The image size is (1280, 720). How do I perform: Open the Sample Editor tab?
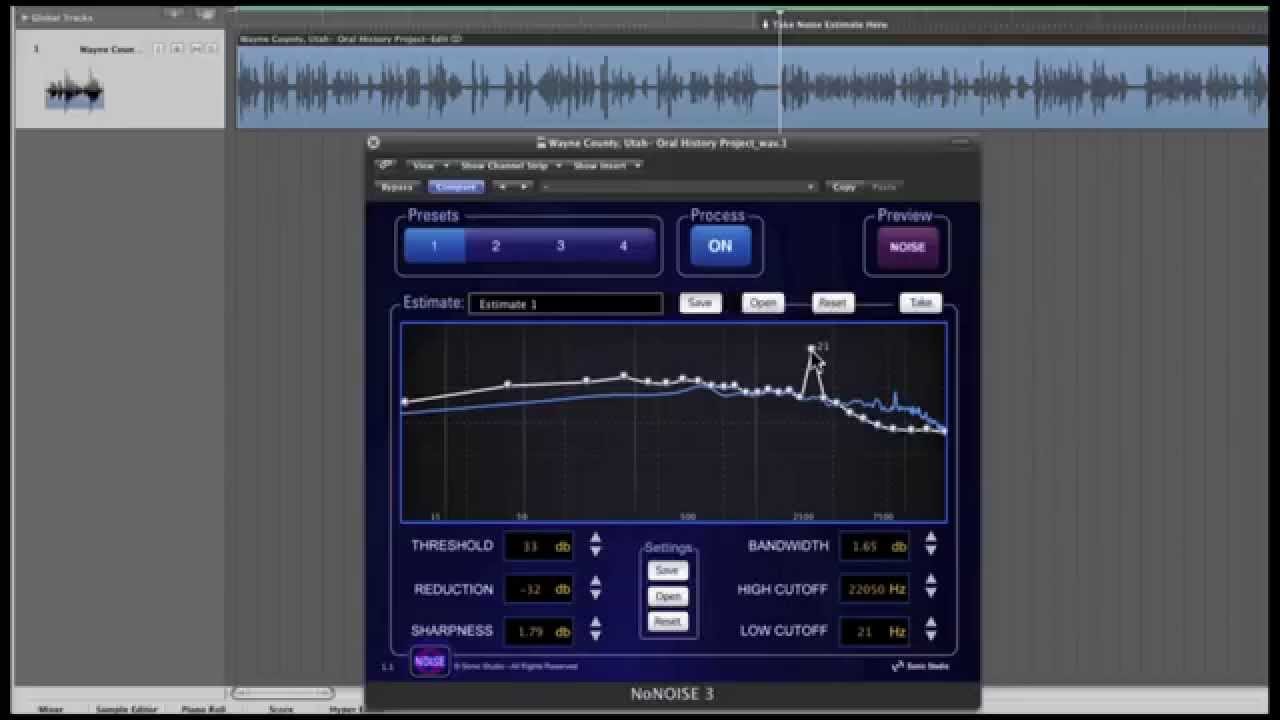click(x=126, y=709)
